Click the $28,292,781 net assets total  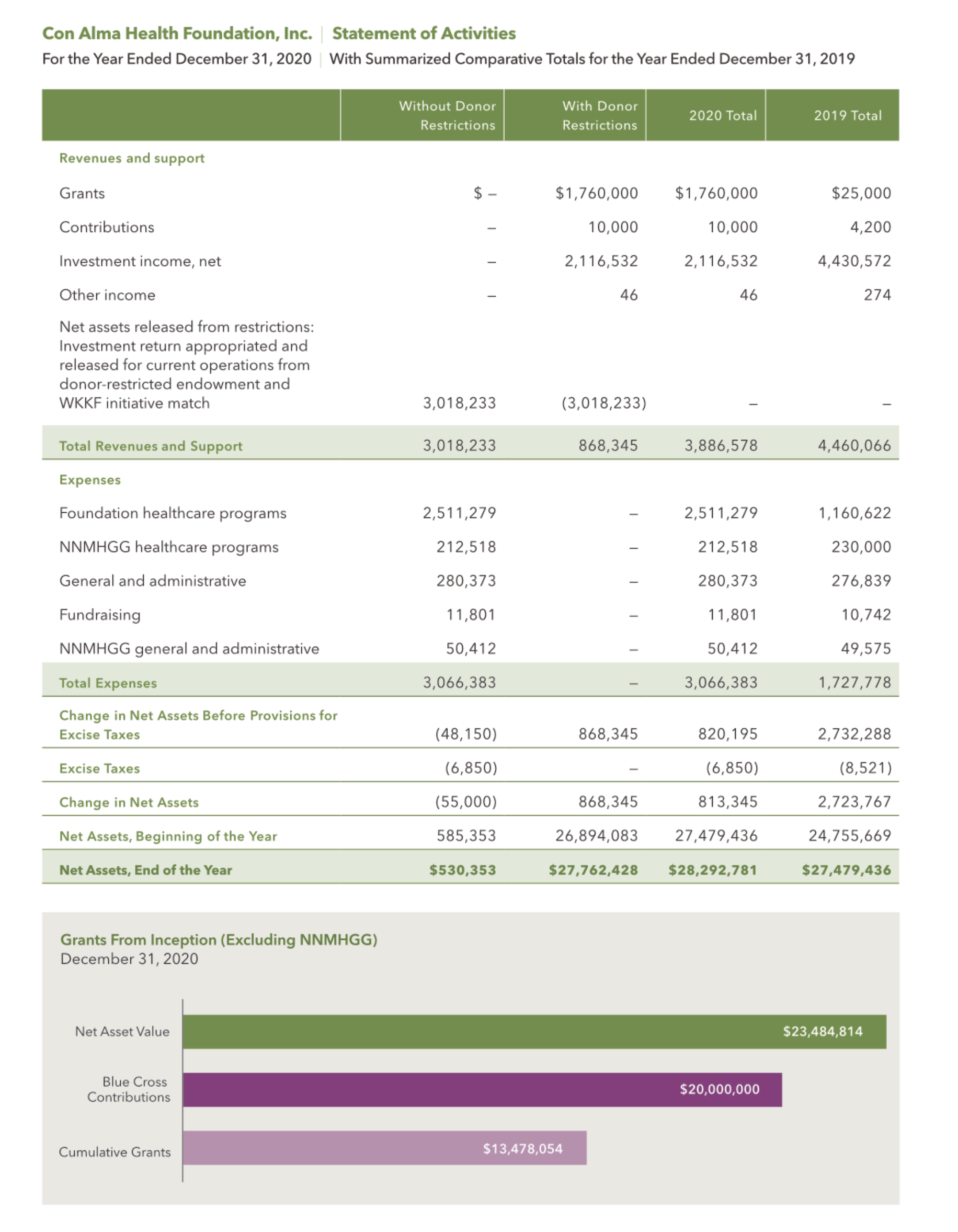712,869
